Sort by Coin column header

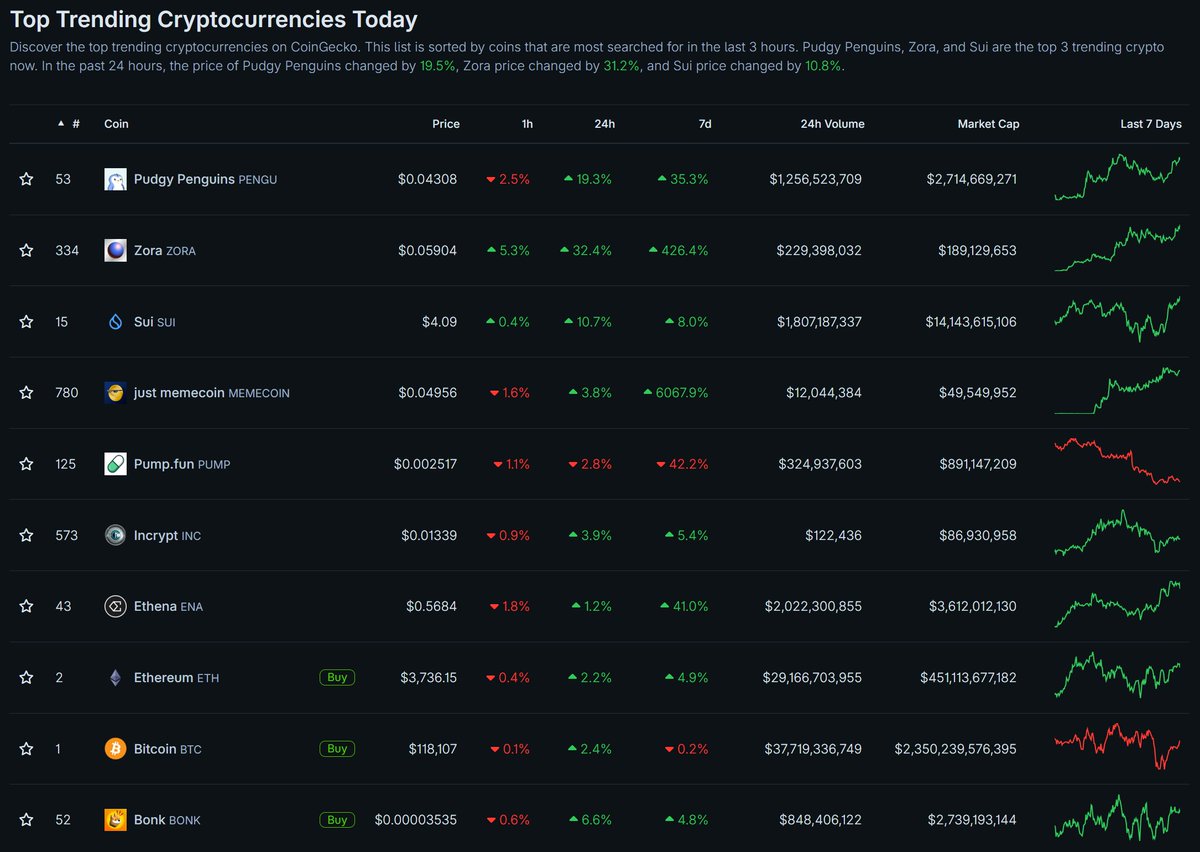tap(116, 124)
